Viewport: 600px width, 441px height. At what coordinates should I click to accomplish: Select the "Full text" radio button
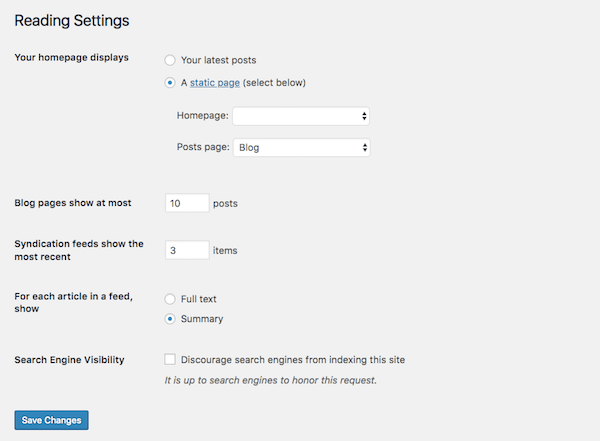coord(170,299)
